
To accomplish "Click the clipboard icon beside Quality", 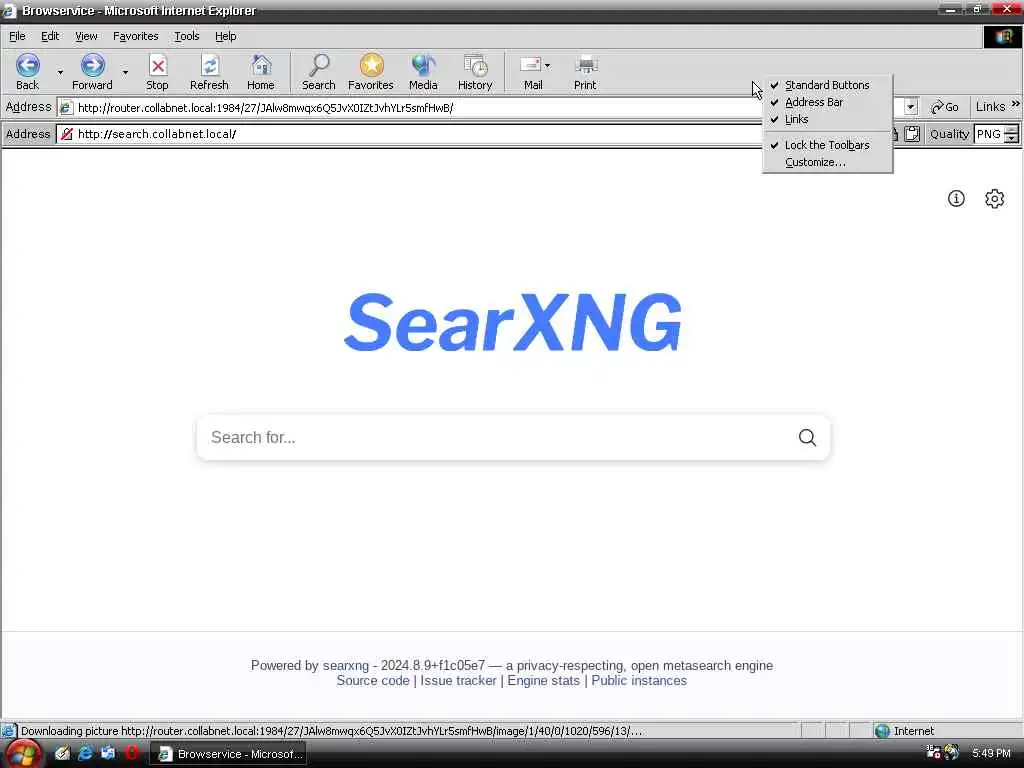I will tap(912, 134).
